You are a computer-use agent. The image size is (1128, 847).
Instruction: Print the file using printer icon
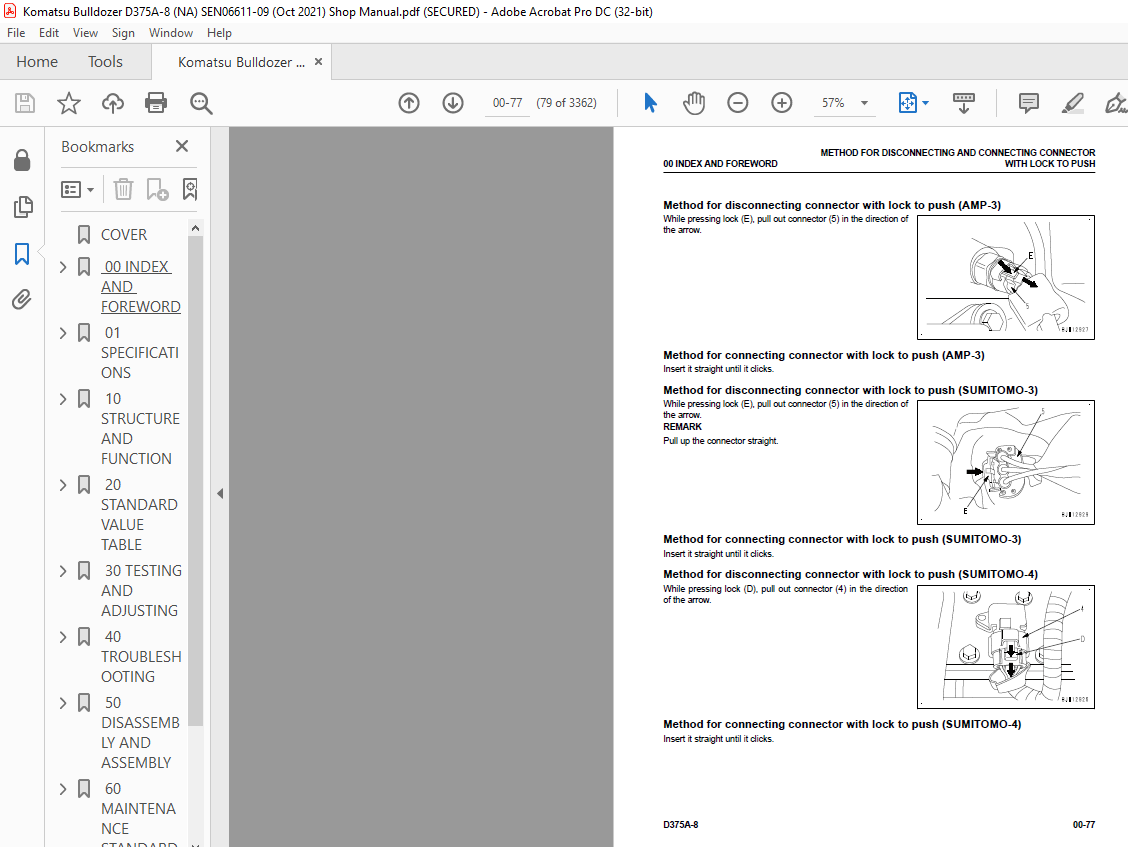pos(156,103)
